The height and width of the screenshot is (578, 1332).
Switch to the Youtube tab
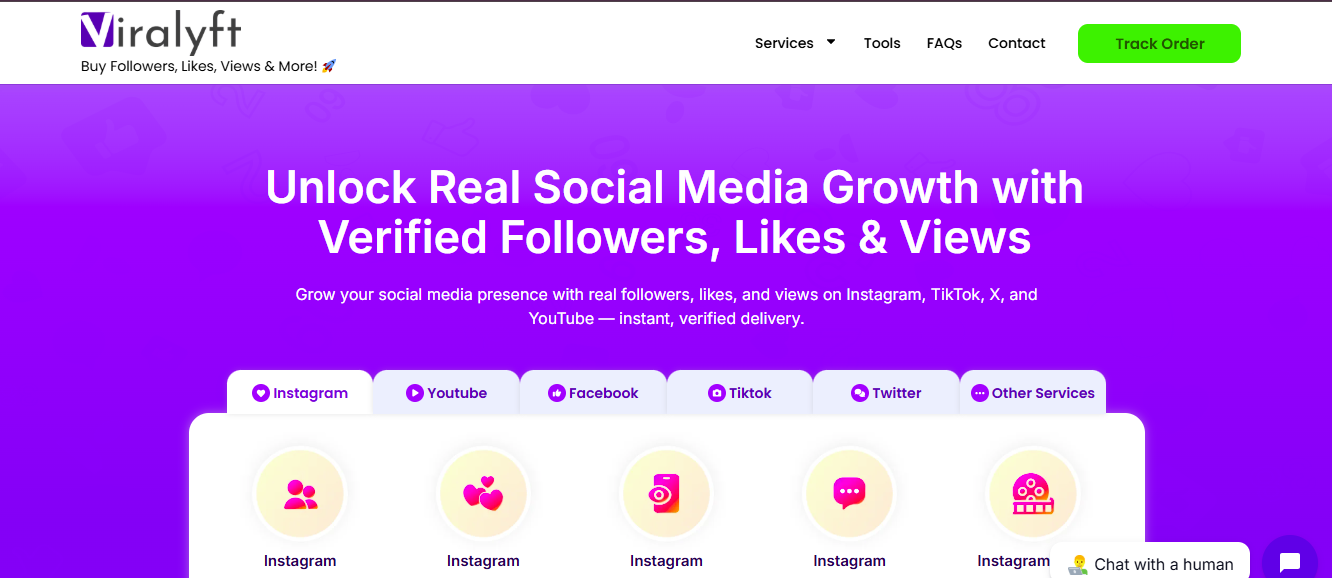click(446, 393)
